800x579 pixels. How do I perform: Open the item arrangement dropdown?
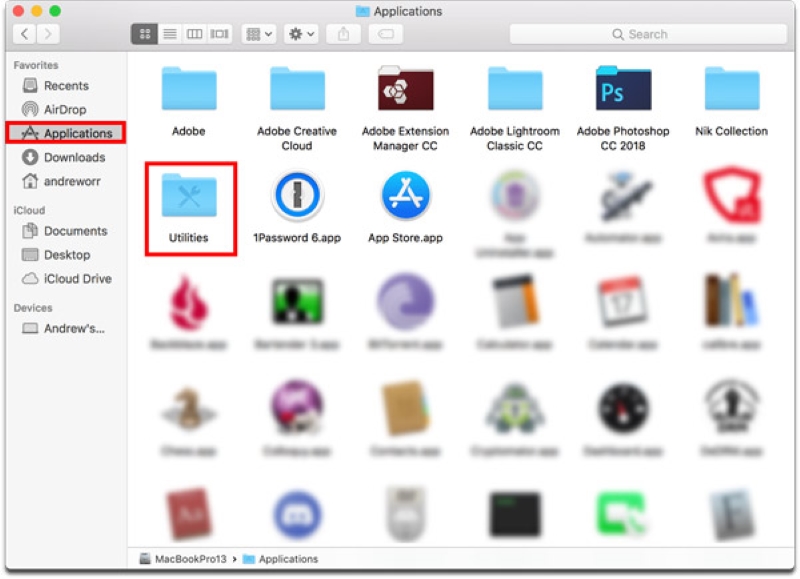pyautogui.click(x=259, y=34)
